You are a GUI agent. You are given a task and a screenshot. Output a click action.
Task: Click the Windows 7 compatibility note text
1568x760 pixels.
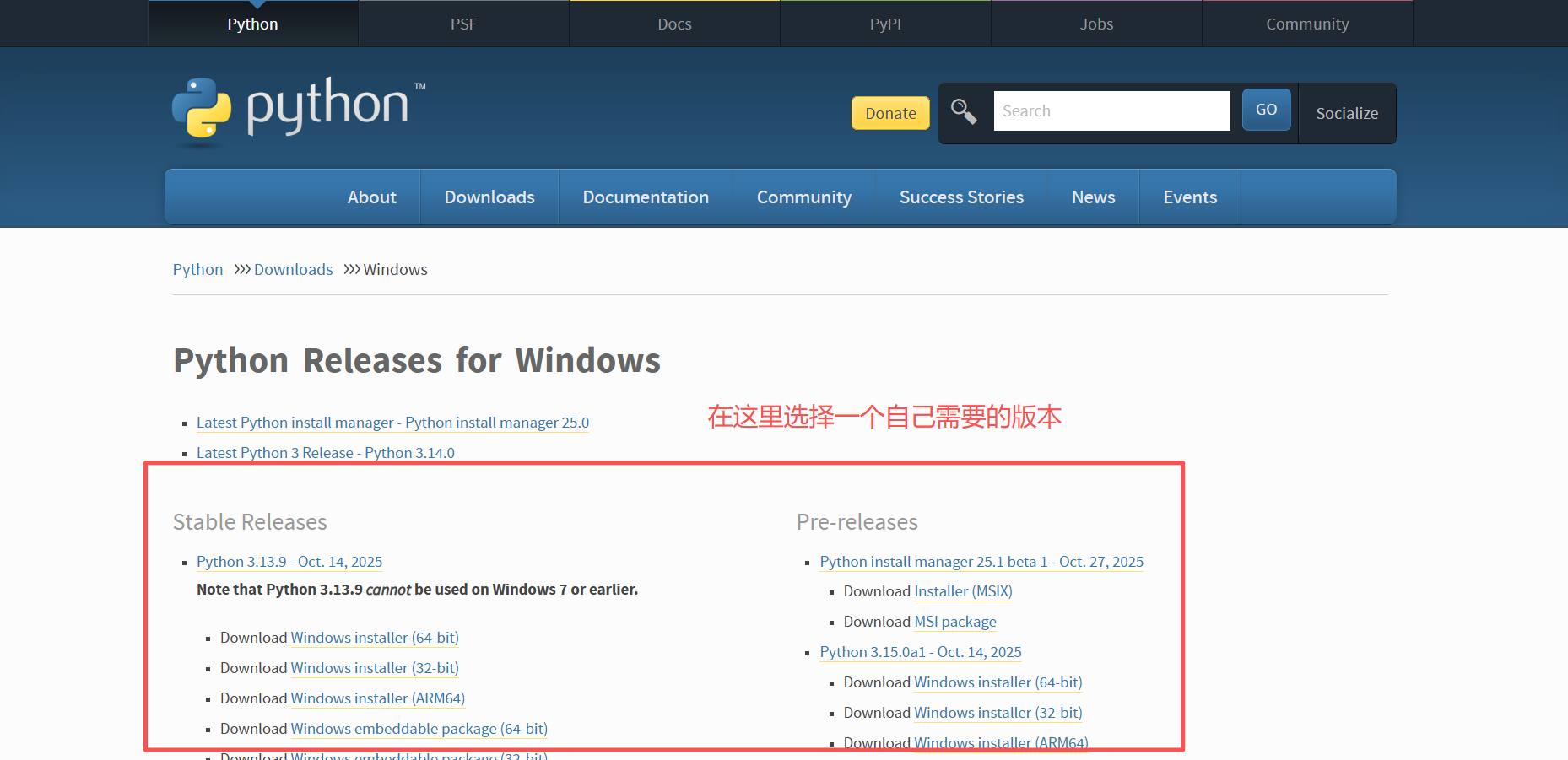tap(417, 590)
